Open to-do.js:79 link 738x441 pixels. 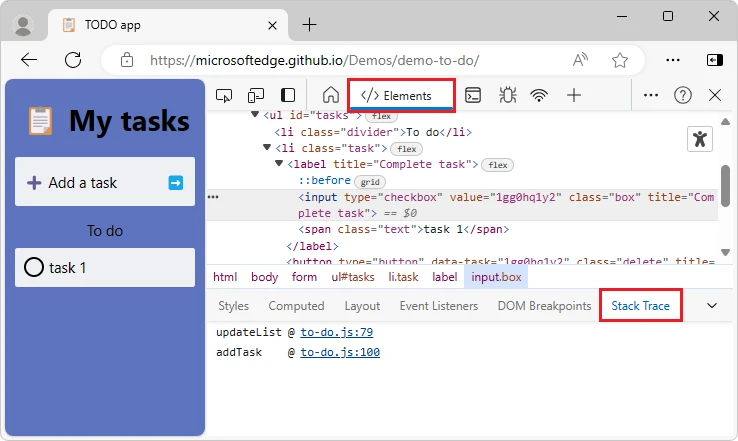(337, 332)
